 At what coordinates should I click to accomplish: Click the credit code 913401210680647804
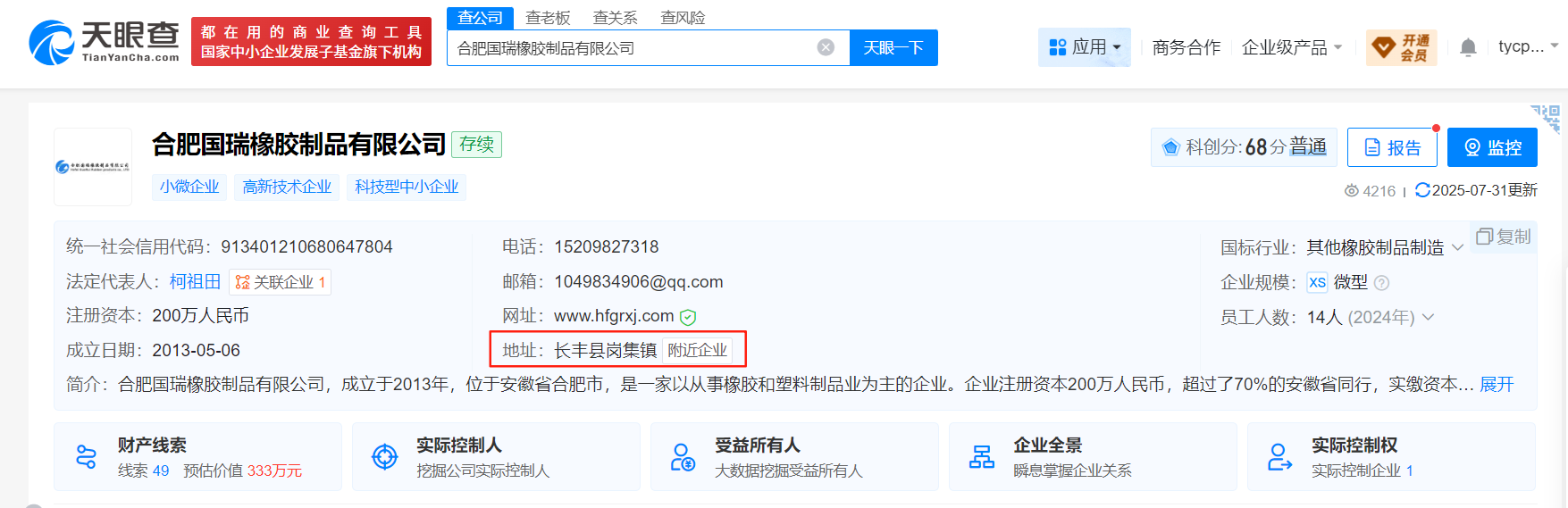point(306,246)
